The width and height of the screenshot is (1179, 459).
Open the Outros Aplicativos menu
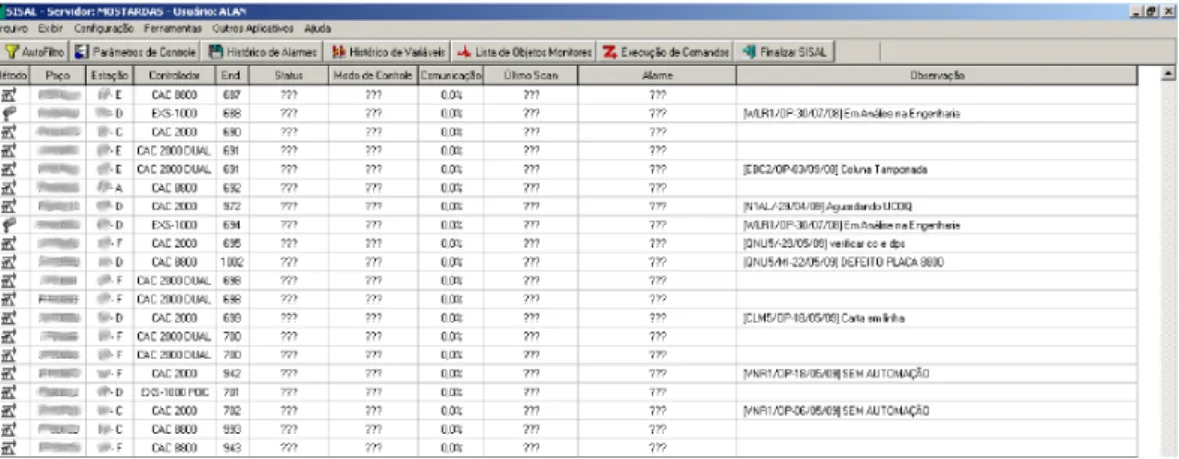click(255, 29)
